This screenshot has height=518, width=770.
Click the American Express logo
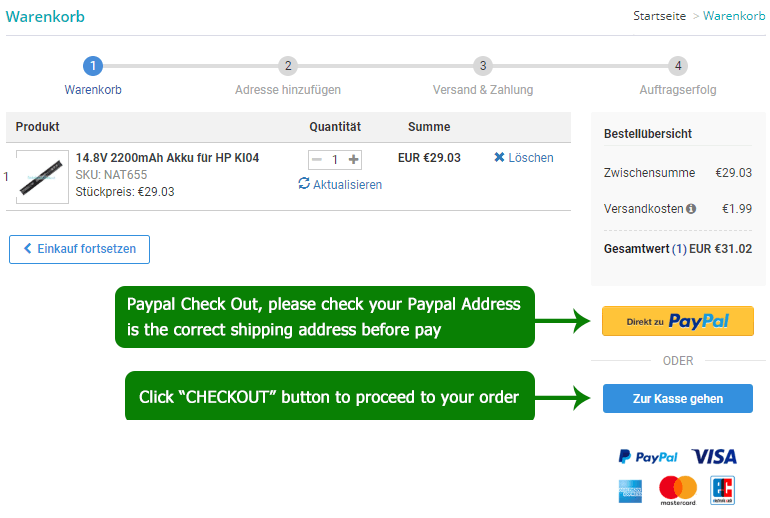(x=630, y=490)
